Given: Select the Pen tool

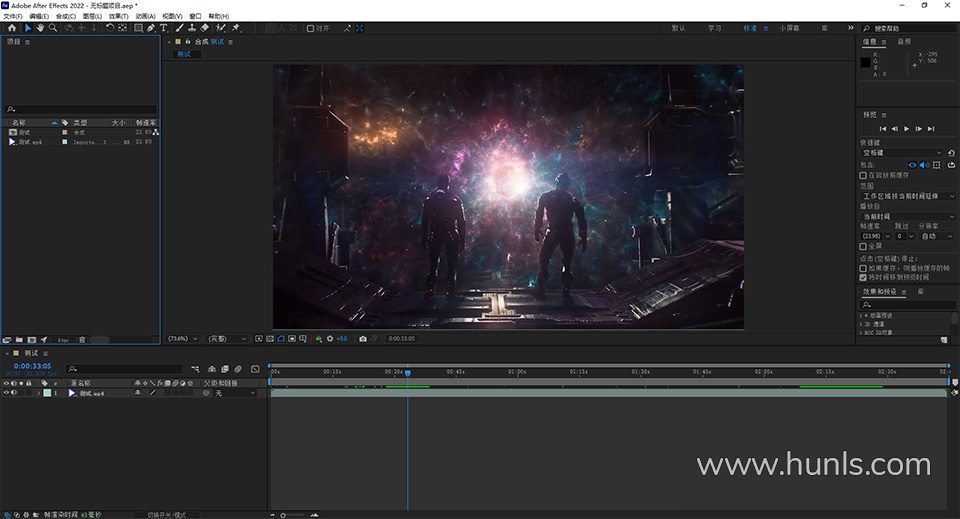Looking at the screenshot, I should click(x=151, y=28).
